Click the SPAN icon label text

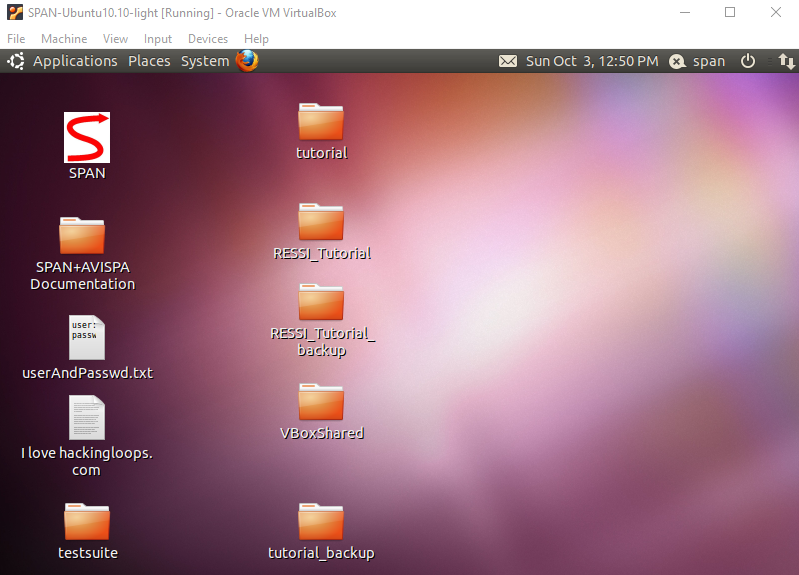(87, 173)
